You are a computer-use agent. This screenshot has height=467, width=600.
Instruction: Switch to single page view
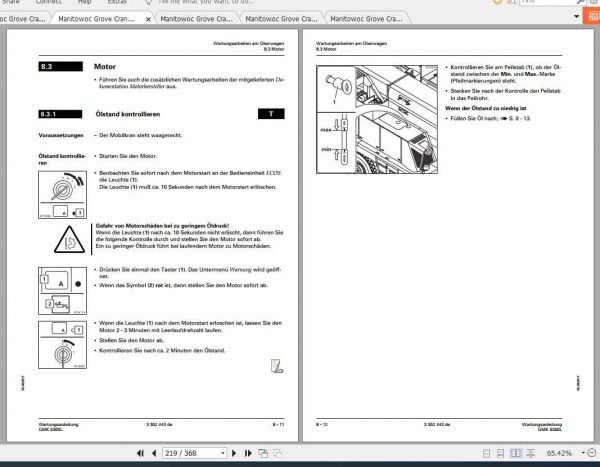pyautogui.click(x=486, y=453)
